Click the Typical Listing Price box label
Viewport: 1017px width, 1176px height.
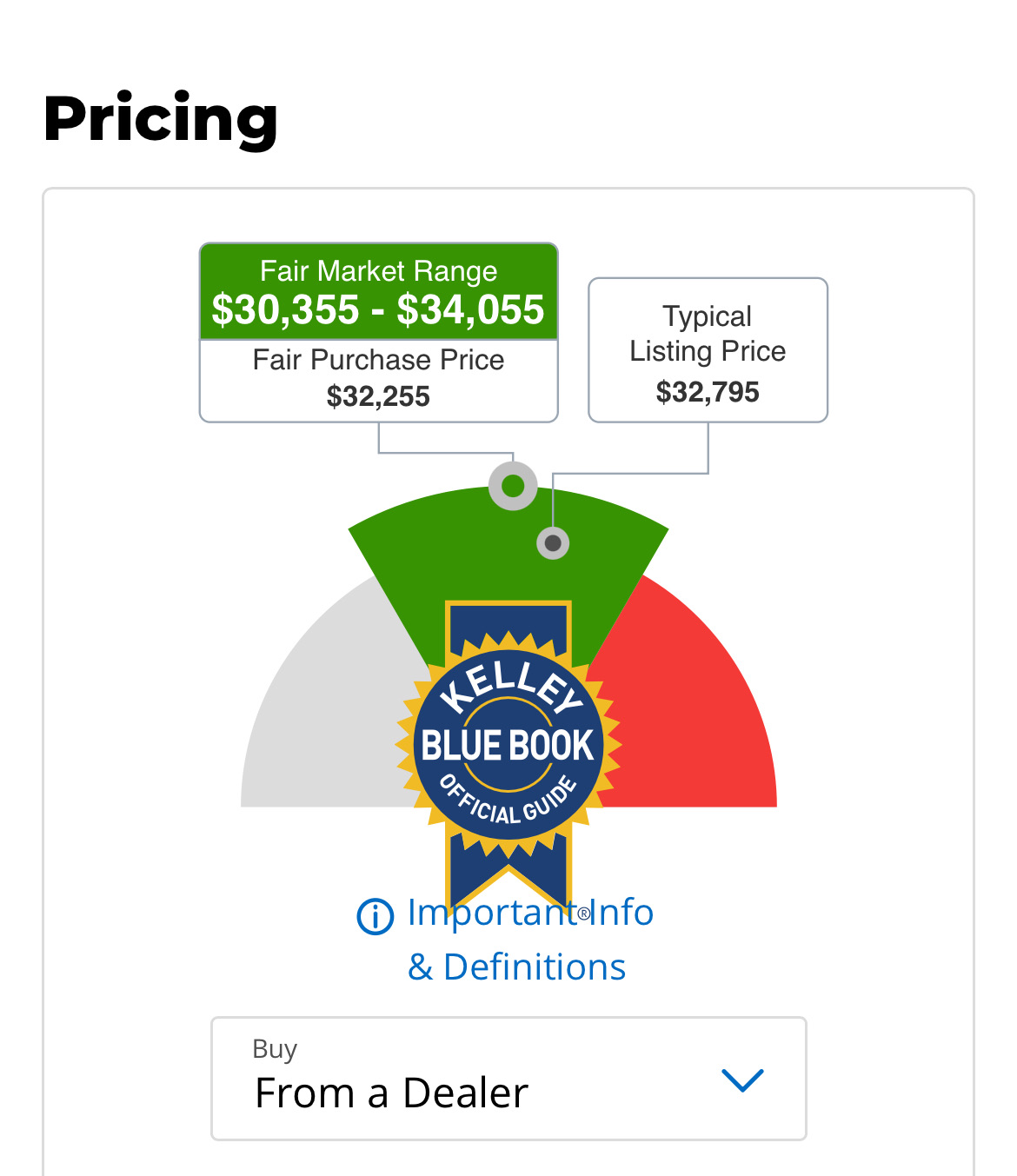point(708,334)
